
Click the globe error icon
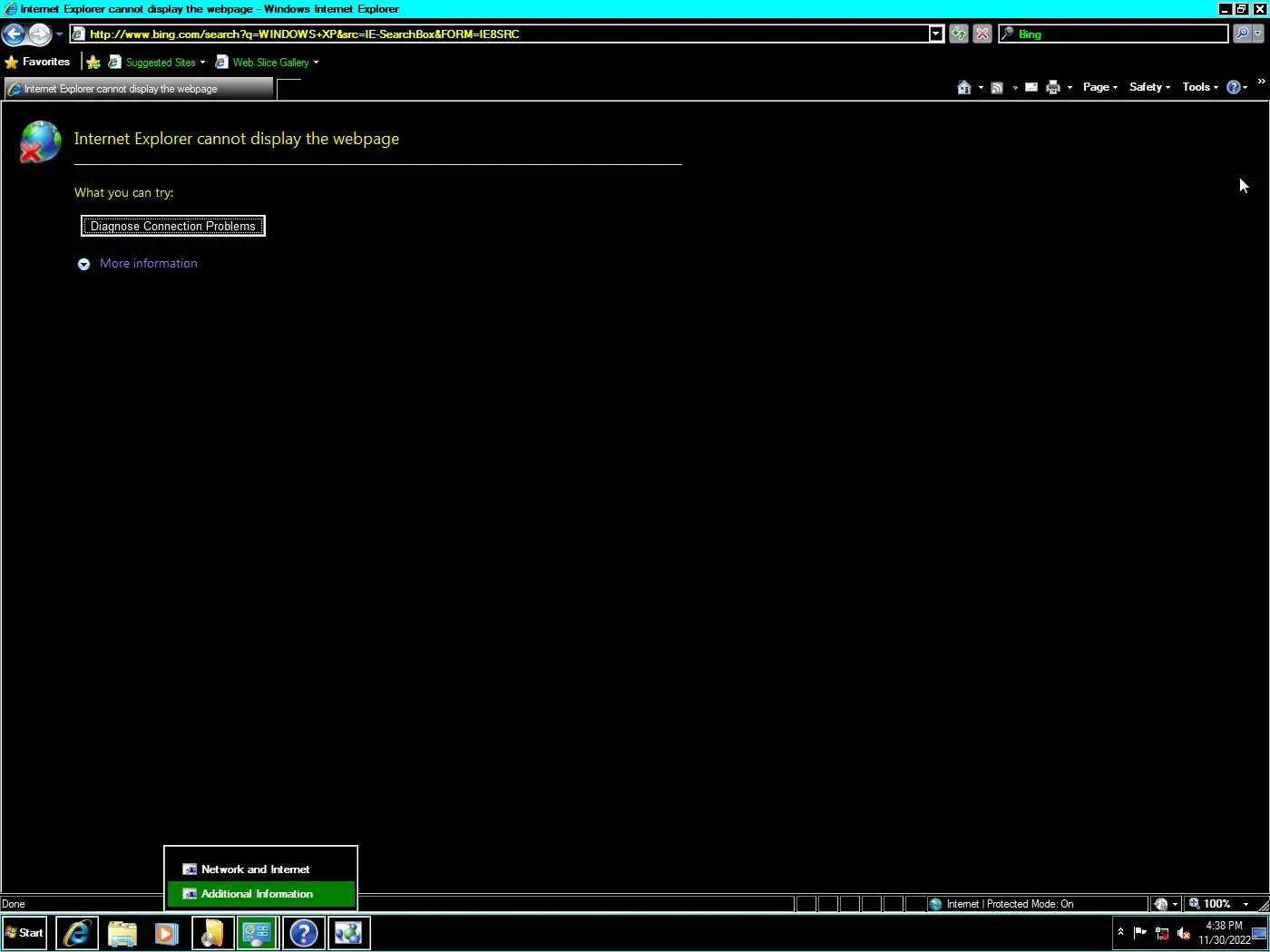point(40,141)
